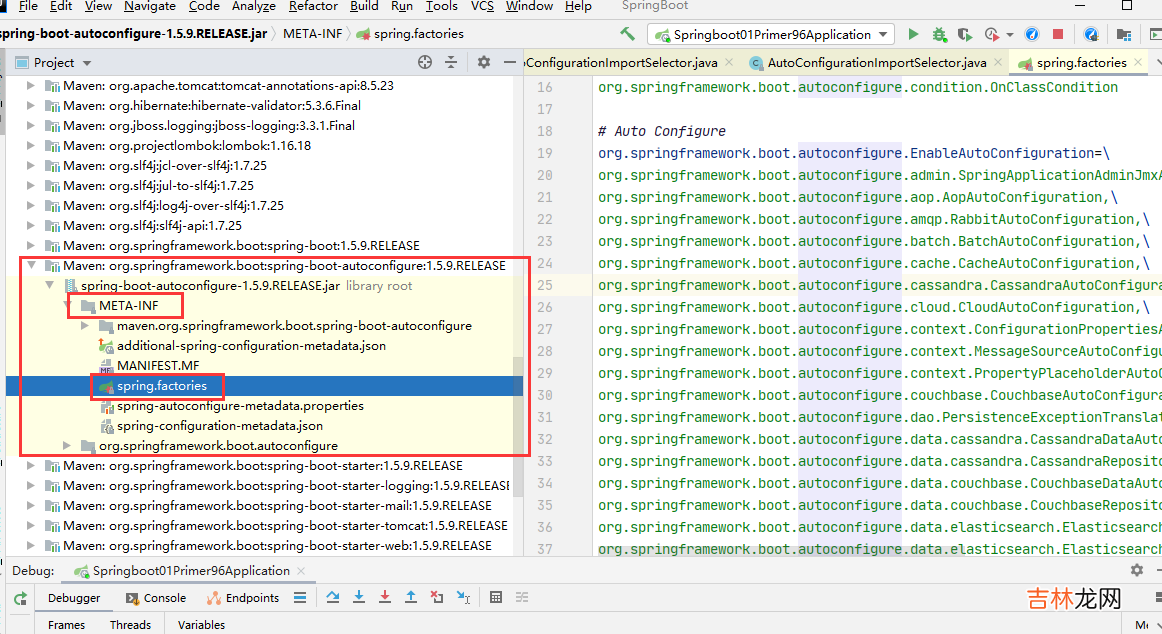Click the Rerun debug session icon
This screenshot has height=634, width=1162.
point(20,598)
